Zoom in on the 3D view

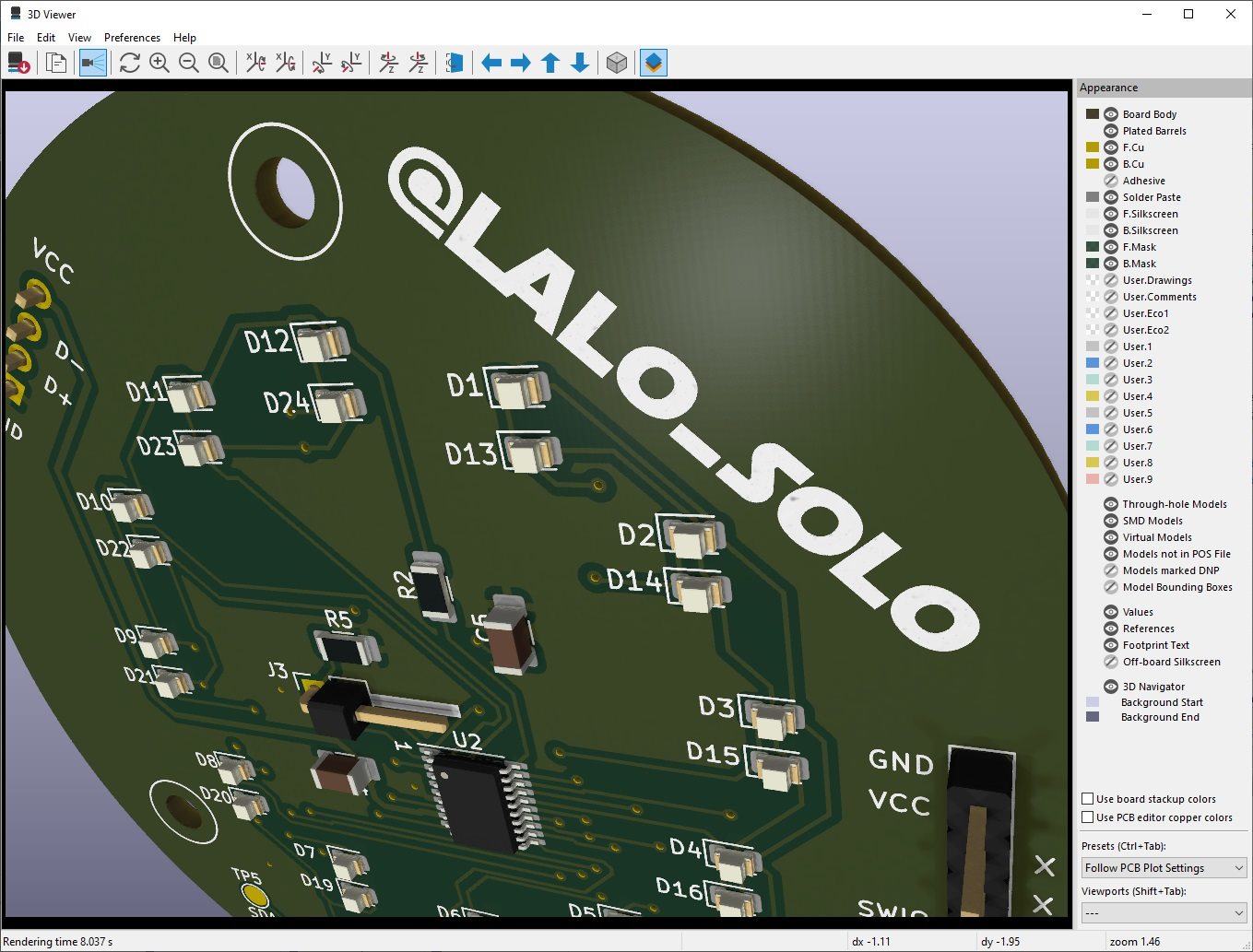click(160, 63)
